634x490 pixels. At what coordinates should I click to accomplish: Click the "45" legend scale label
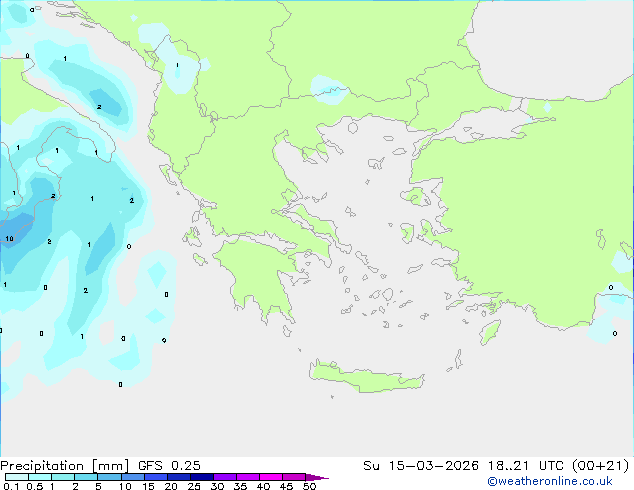click(x=286, y=486)
